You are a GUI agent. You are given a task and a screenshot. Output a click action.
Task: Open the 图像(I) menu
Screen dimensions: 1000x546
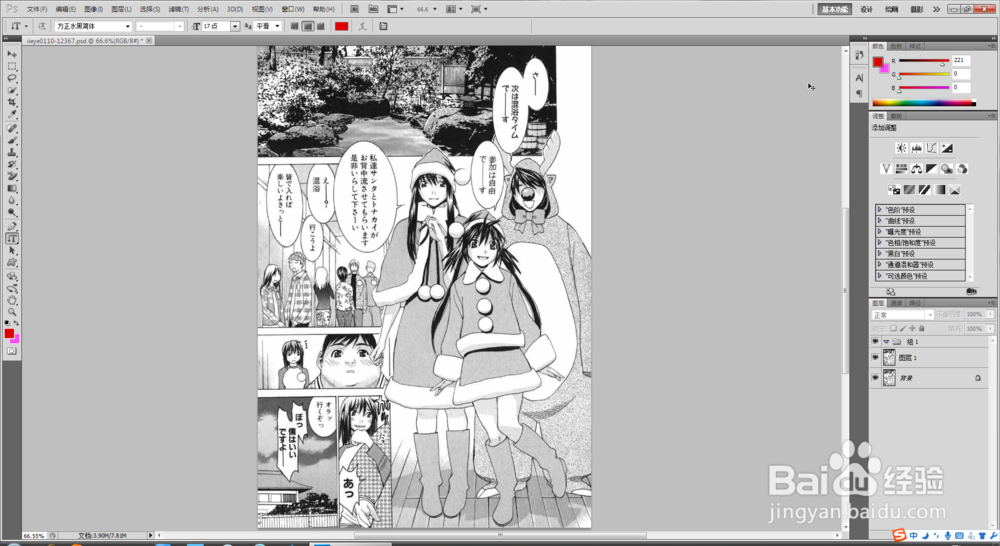pos(93,10)
